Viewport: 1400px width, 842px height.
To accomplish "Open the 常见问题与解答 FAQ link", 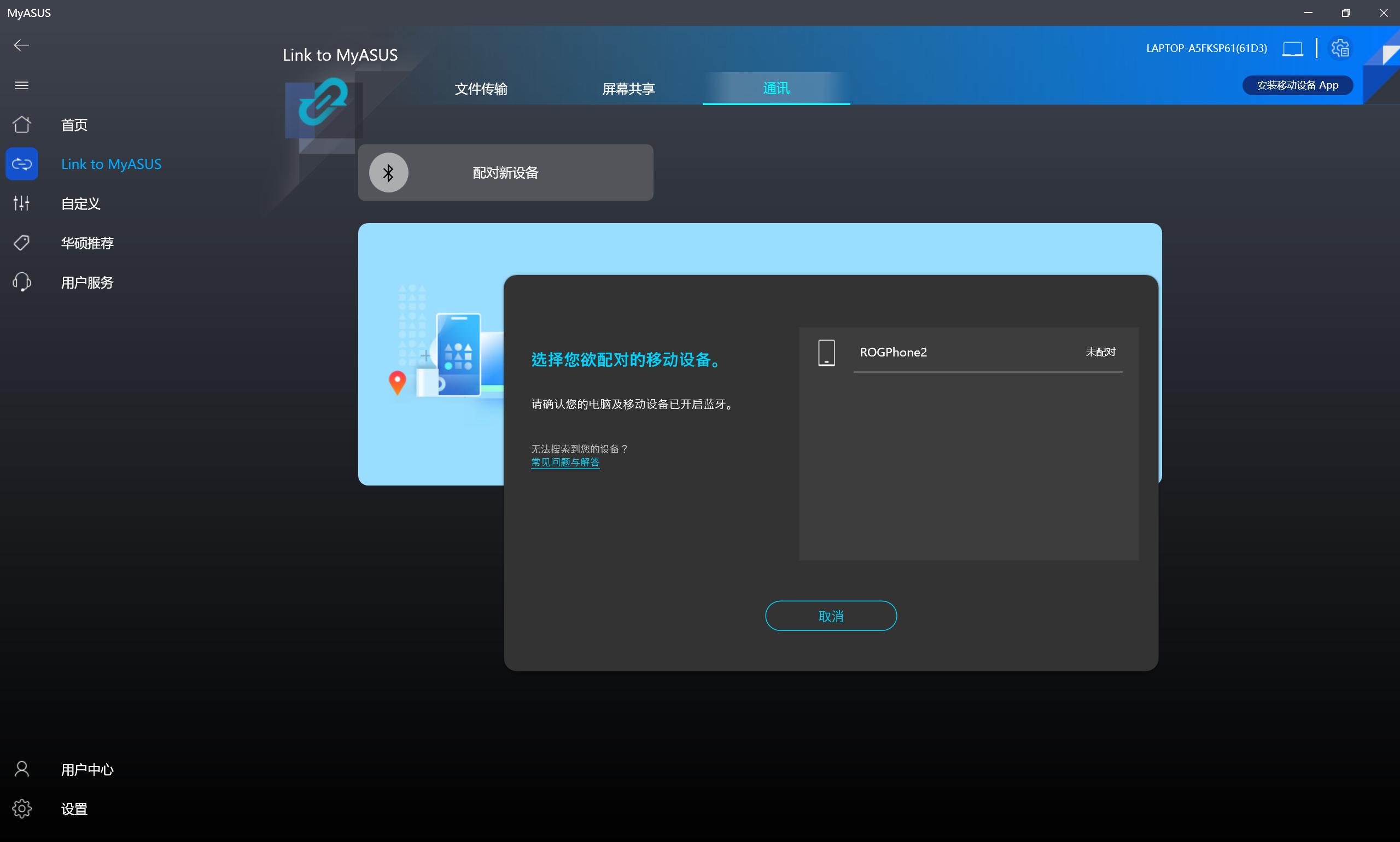I will click(565, 463).
